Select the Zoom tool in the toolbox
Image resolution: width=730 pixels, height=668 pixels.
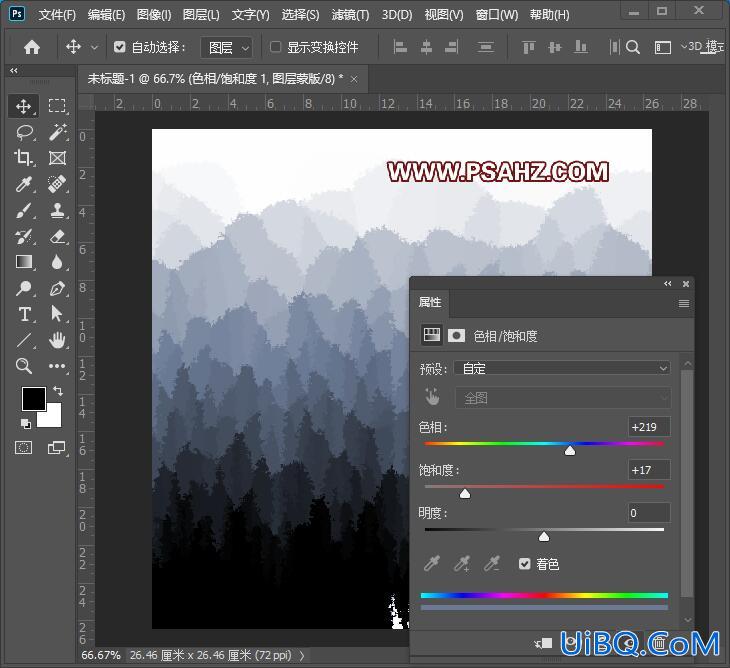click(23, 366)
